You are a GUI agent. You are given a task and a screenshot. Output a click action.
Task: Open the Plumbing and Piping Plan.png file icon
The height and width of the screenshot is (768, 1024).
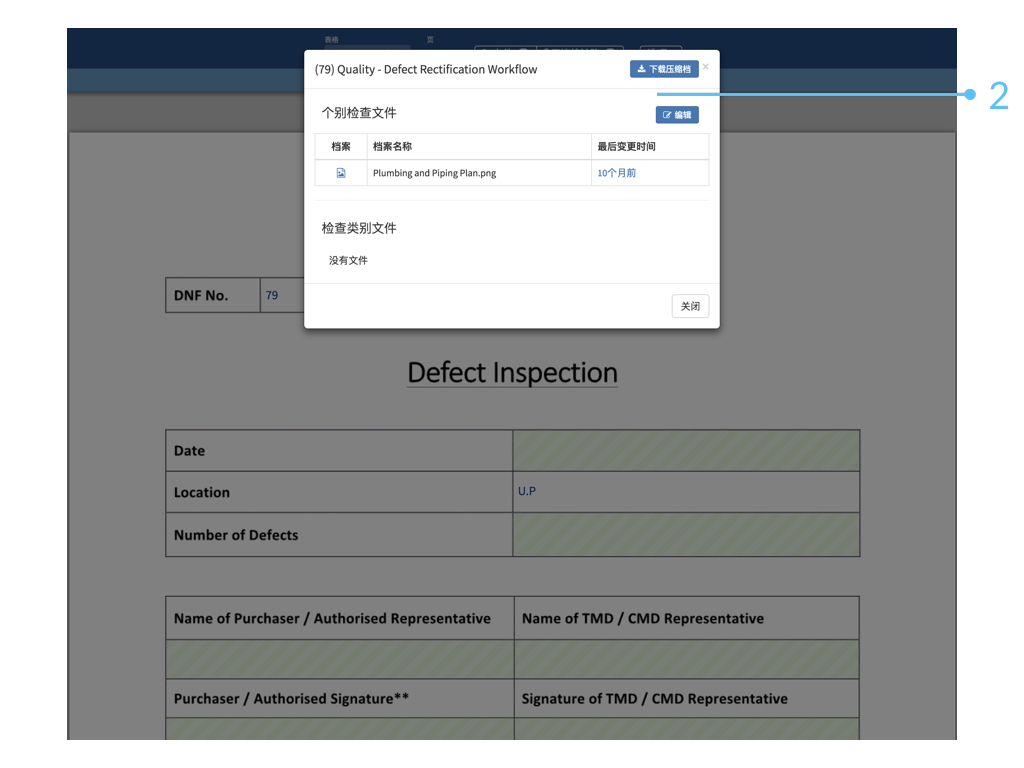click(x=341, y=173)
